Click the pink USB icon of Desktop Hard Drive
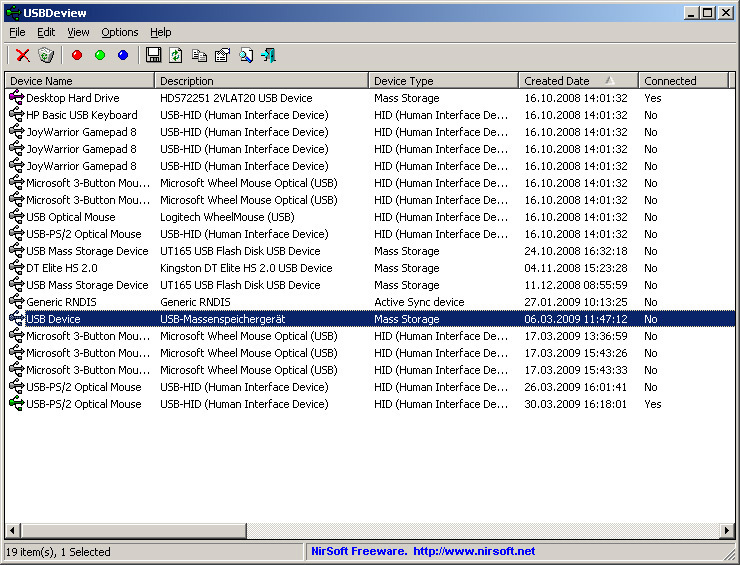740x565 pixels. coord(17,97)
